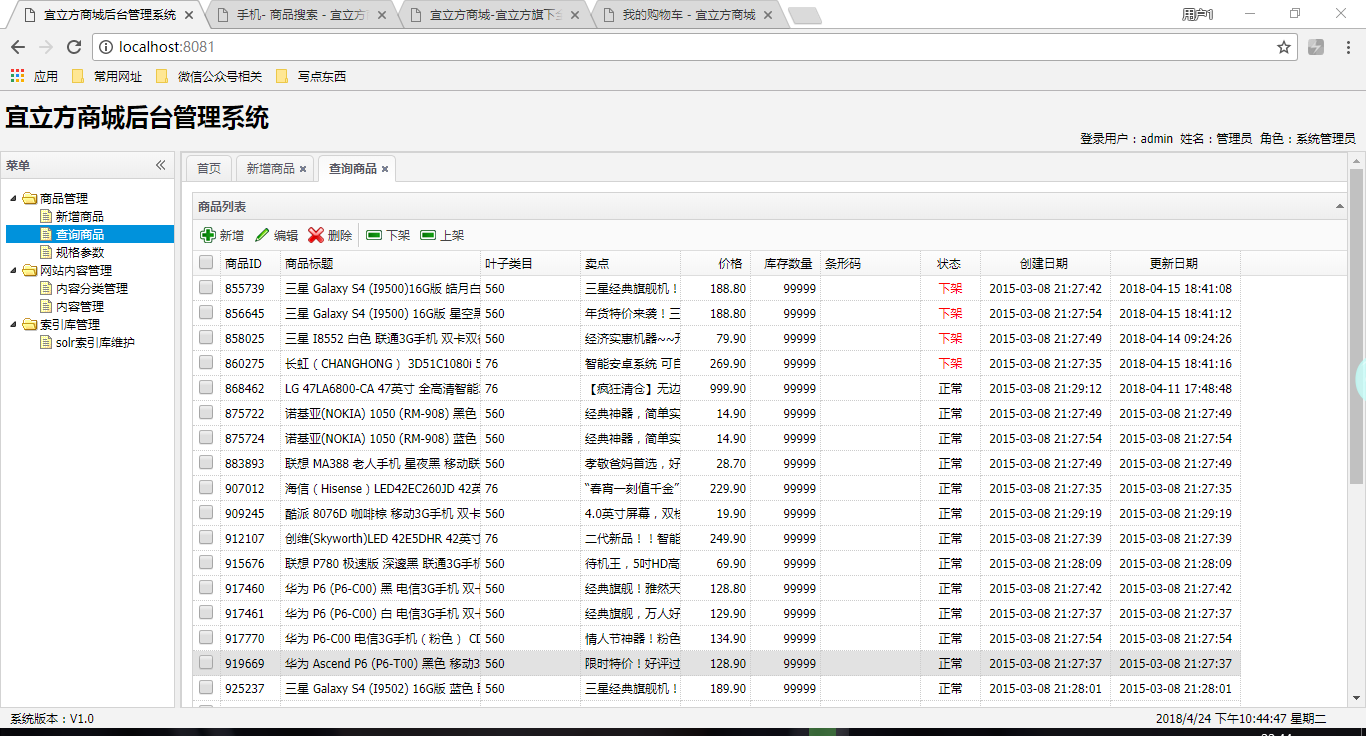This screenshot has width=1366, height=736.
Task: Open the 写点东西 bookmark folder
Action: tap(310, 76)
